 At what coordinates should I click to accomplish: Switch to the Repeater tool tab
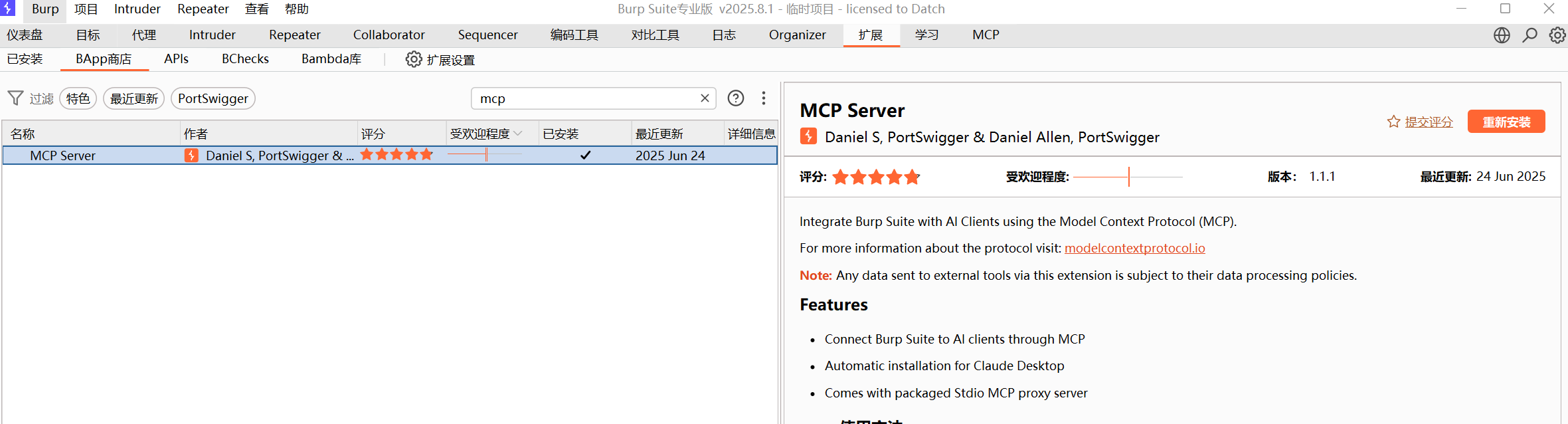coord(295,35)
